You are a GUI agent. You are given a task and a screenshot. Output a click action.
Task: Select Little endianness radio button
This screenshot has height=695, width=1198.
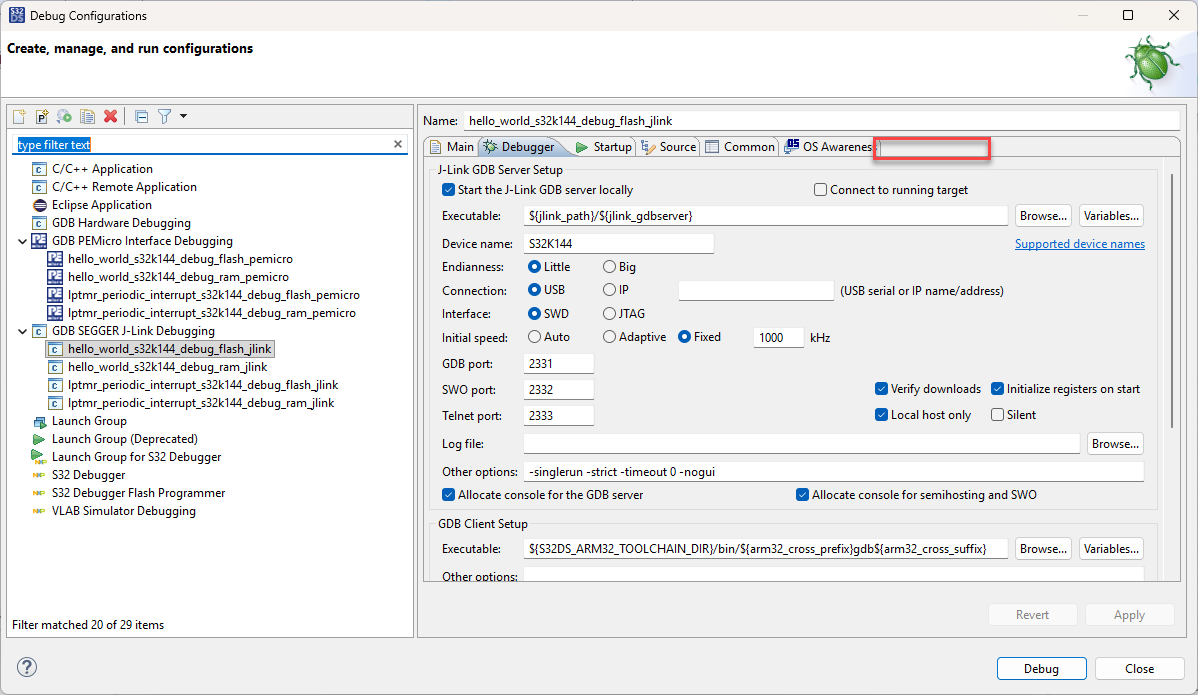click(x=534, y=267)
